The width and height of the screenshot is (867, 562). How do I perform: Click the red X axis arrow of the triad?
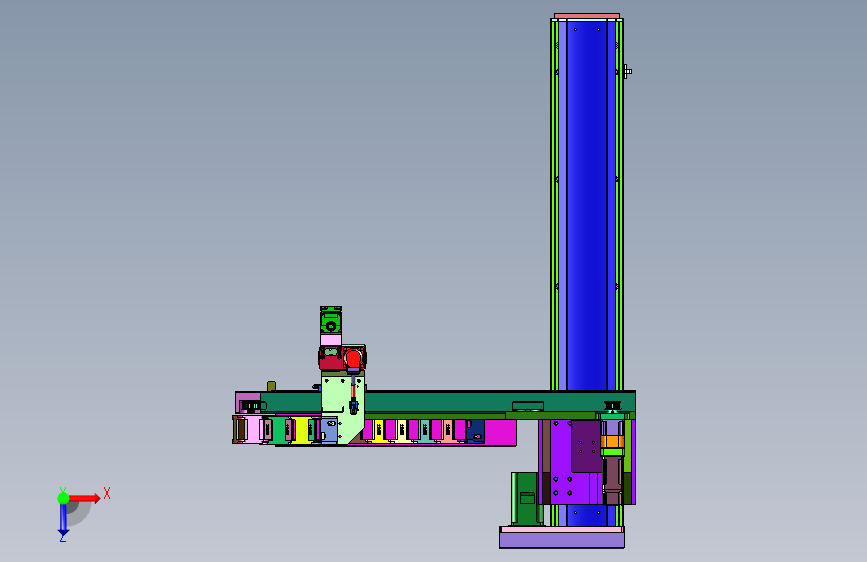(85, 498)
